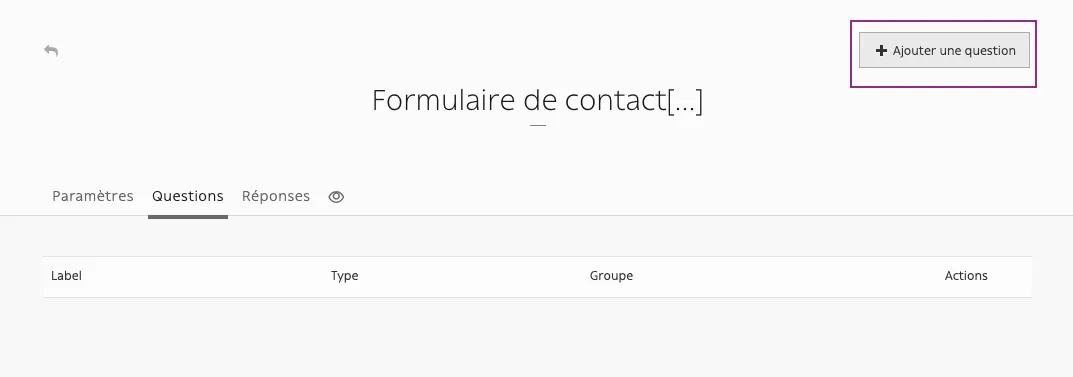Sort by the Label column header
Image resolution: width=1073 pixels, height=377 pixels.
tap(66, 276)
